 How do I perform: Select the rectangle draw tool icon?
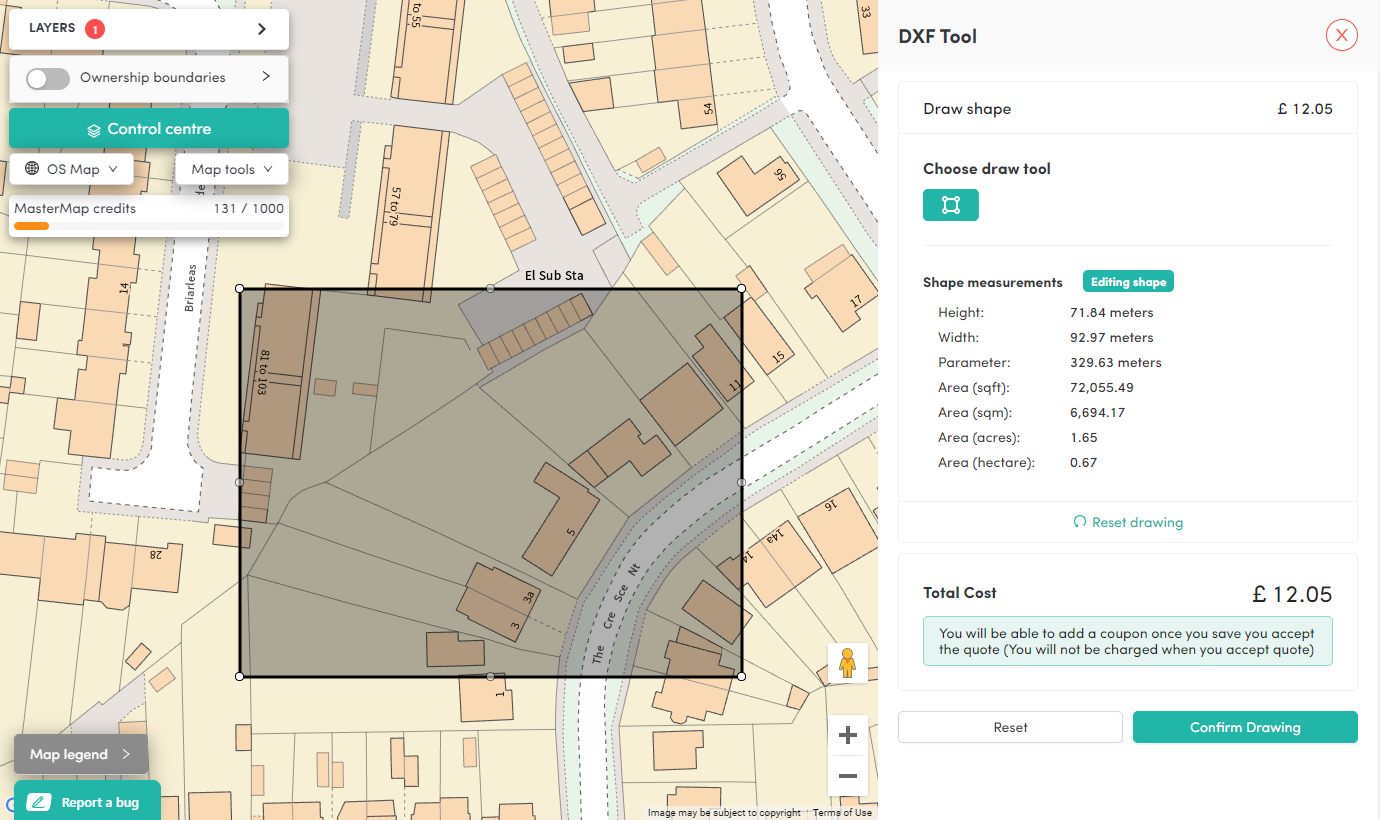[950, 205]
